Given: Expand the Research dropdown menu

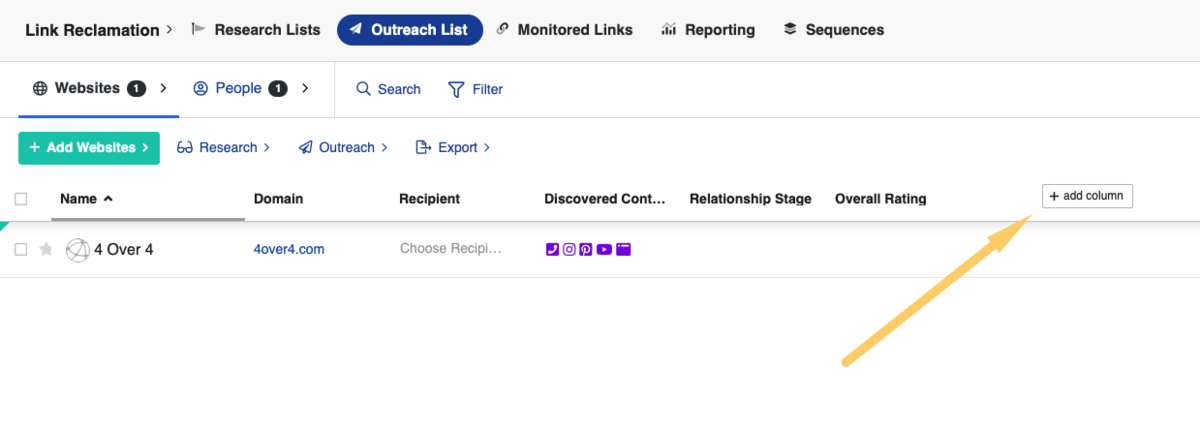Looking at the screenshot, I should pos(223,148).
